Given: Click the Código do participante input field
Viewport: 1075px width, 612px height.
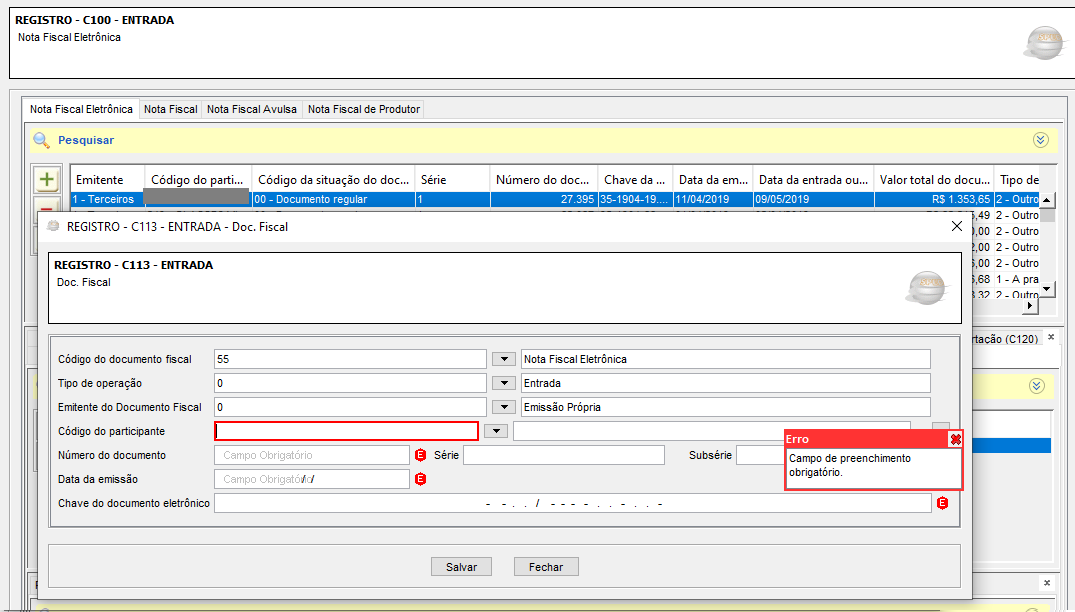Looking at the screenshot, I should point(346,431).
